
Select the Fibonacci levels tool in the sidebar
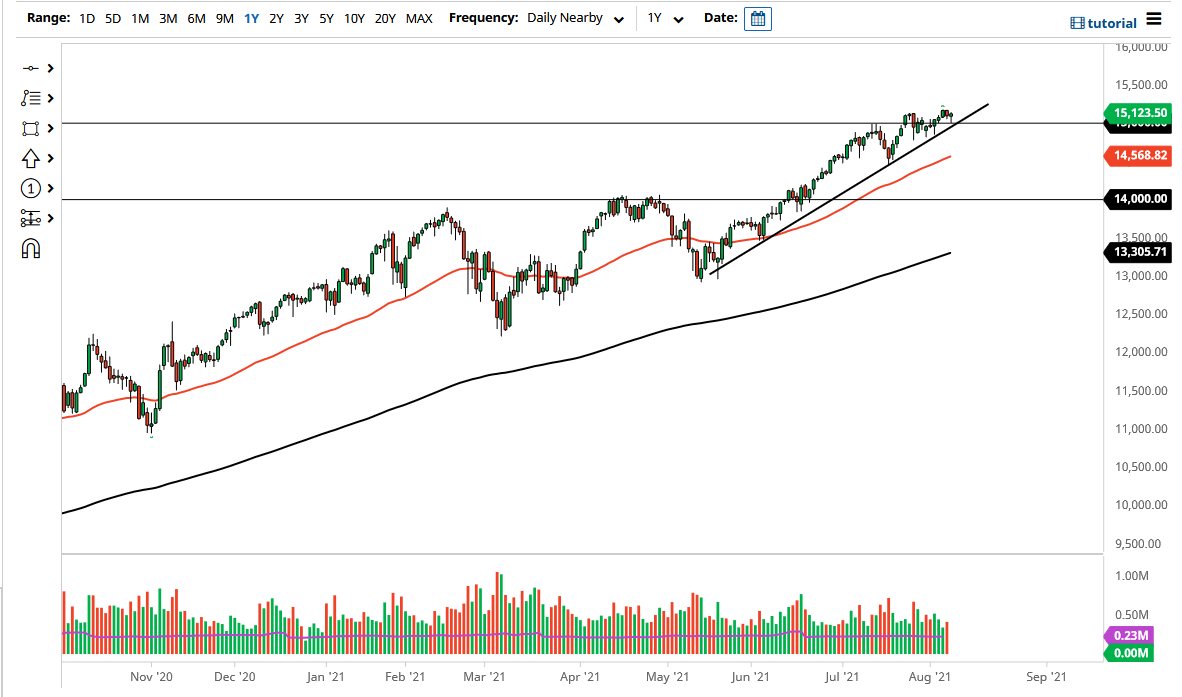click(x=31, y=218)
